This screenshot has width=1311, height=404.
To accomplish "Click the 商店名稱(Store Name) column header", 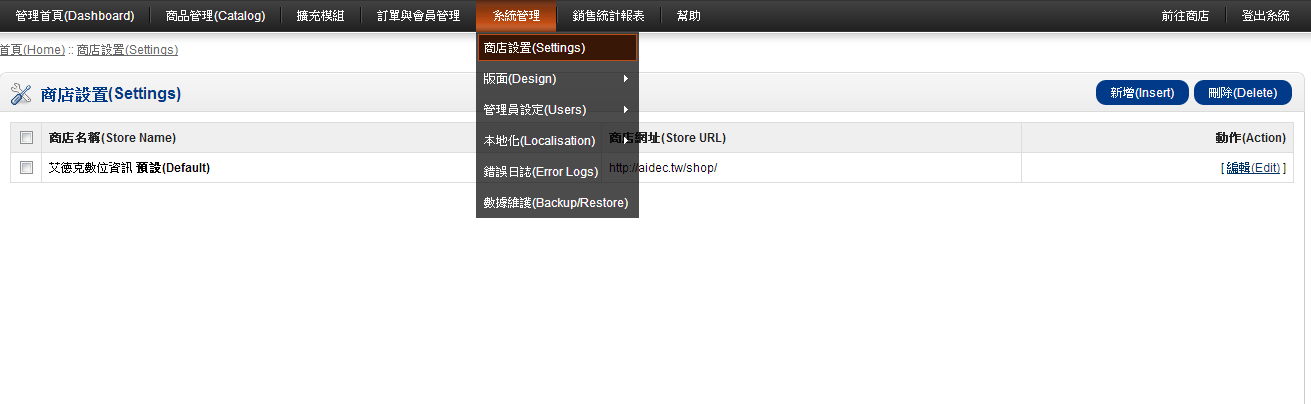I will 112,138.
